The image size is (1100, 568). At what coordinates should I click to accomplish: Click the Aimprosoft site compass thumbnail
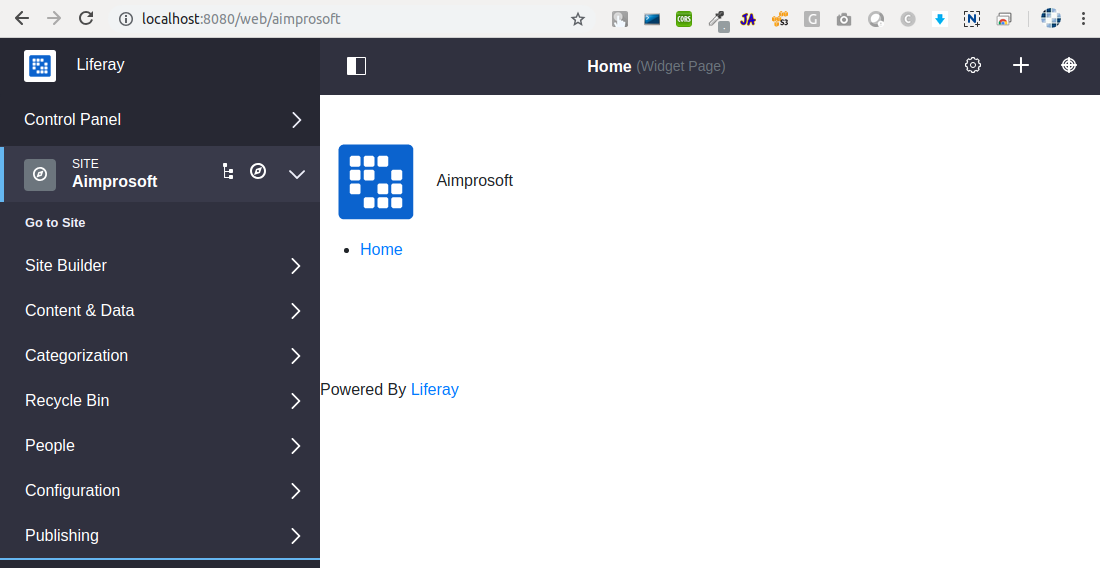click(x=40, y=175)
